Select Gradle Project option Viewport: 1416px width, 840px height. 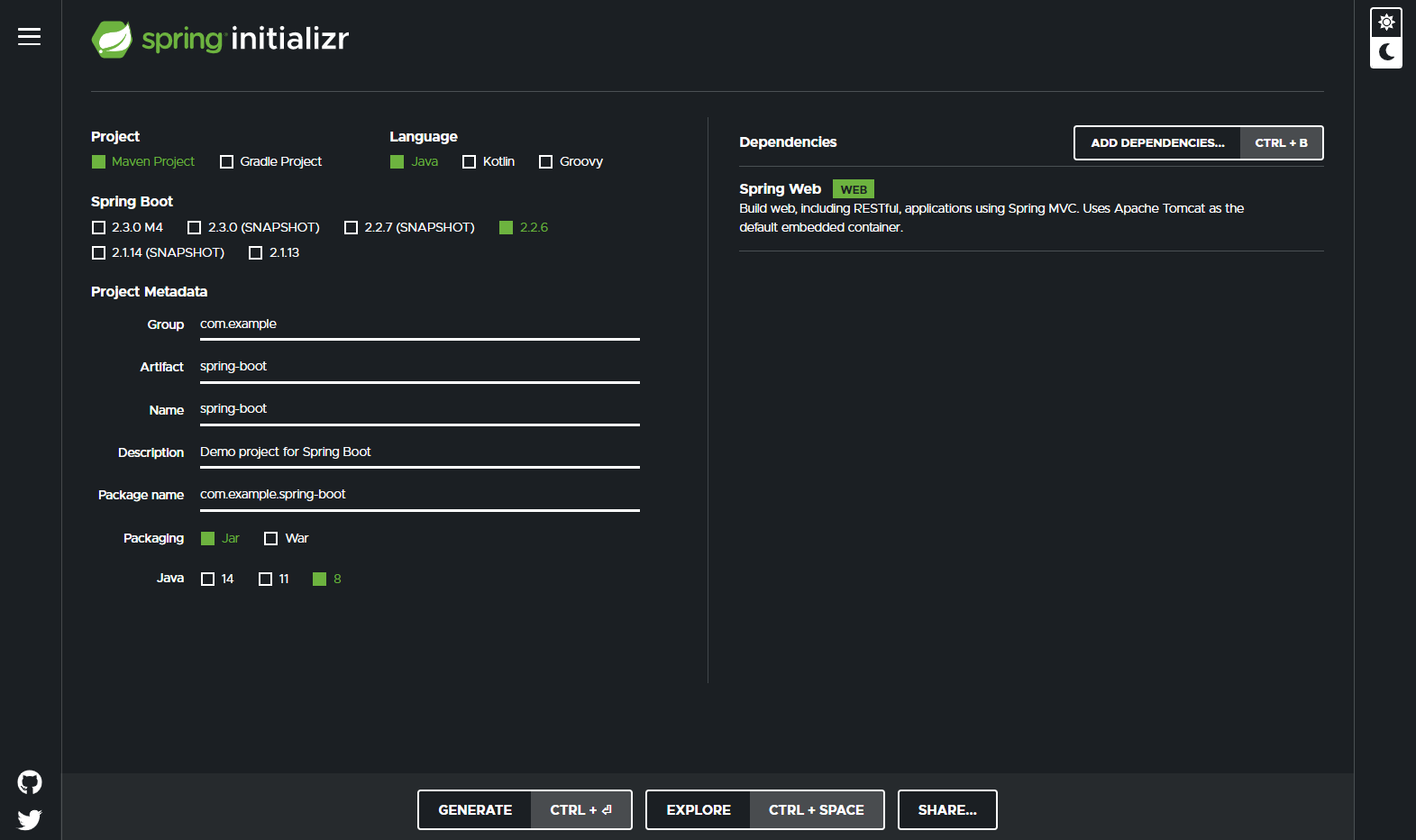pos(270,161)
